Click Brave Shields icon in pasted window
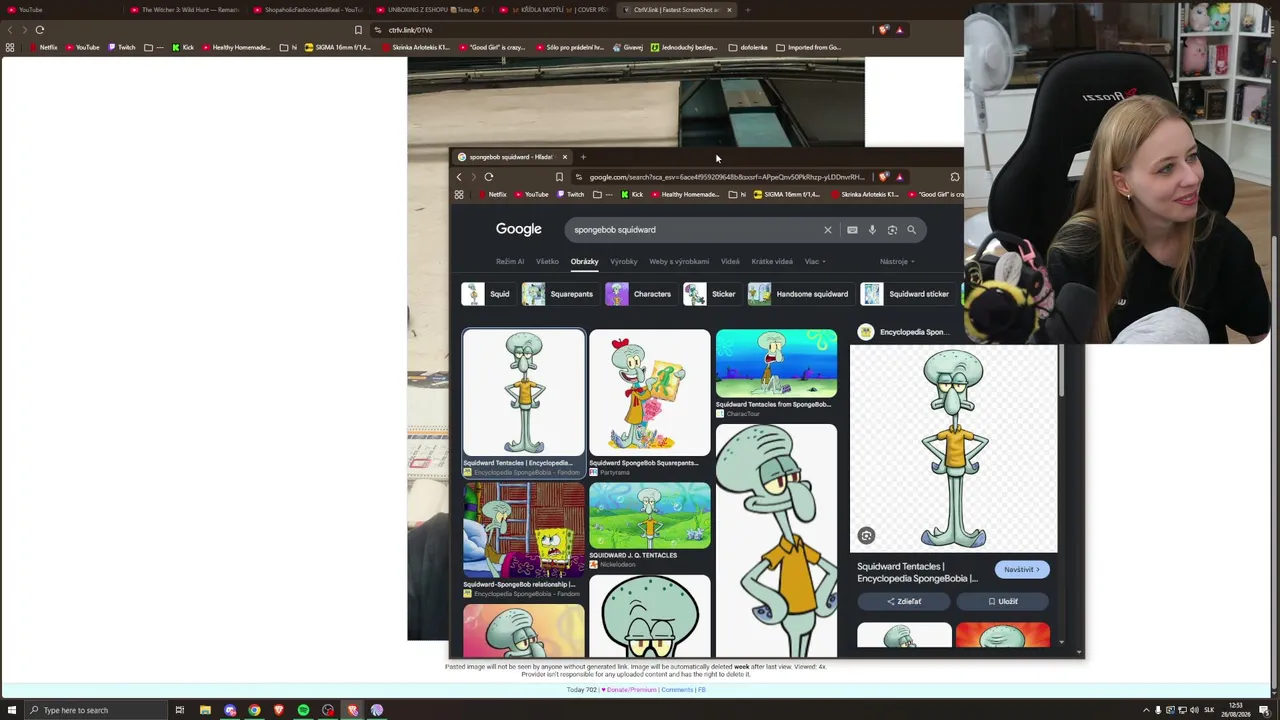Viewport: 1280px width, 720px height. (x=883, y=177)
